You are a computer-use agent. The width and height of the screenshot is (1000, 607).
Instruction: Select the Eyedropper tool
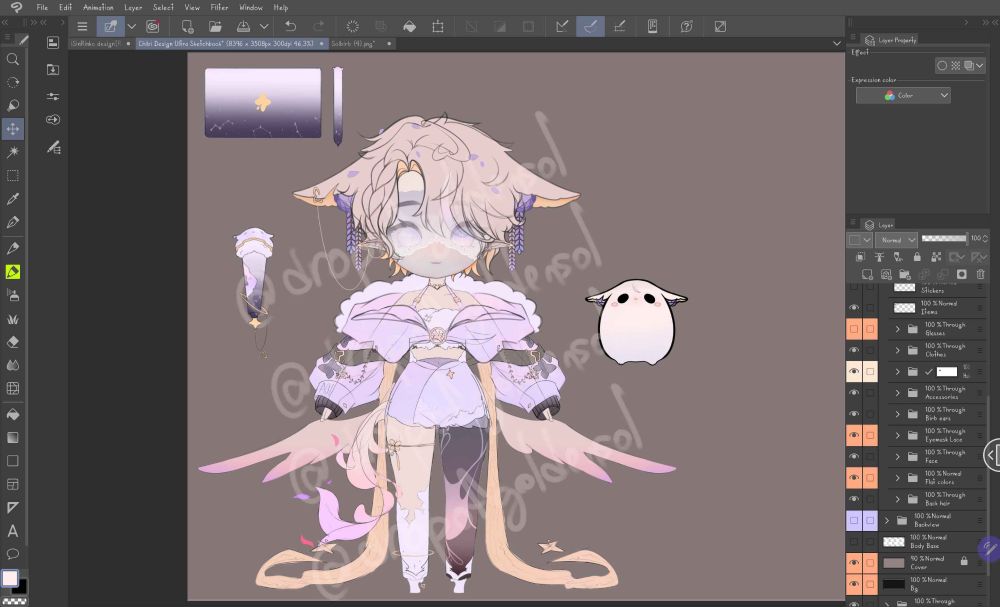pyautogui.click(x=12, y=199)
